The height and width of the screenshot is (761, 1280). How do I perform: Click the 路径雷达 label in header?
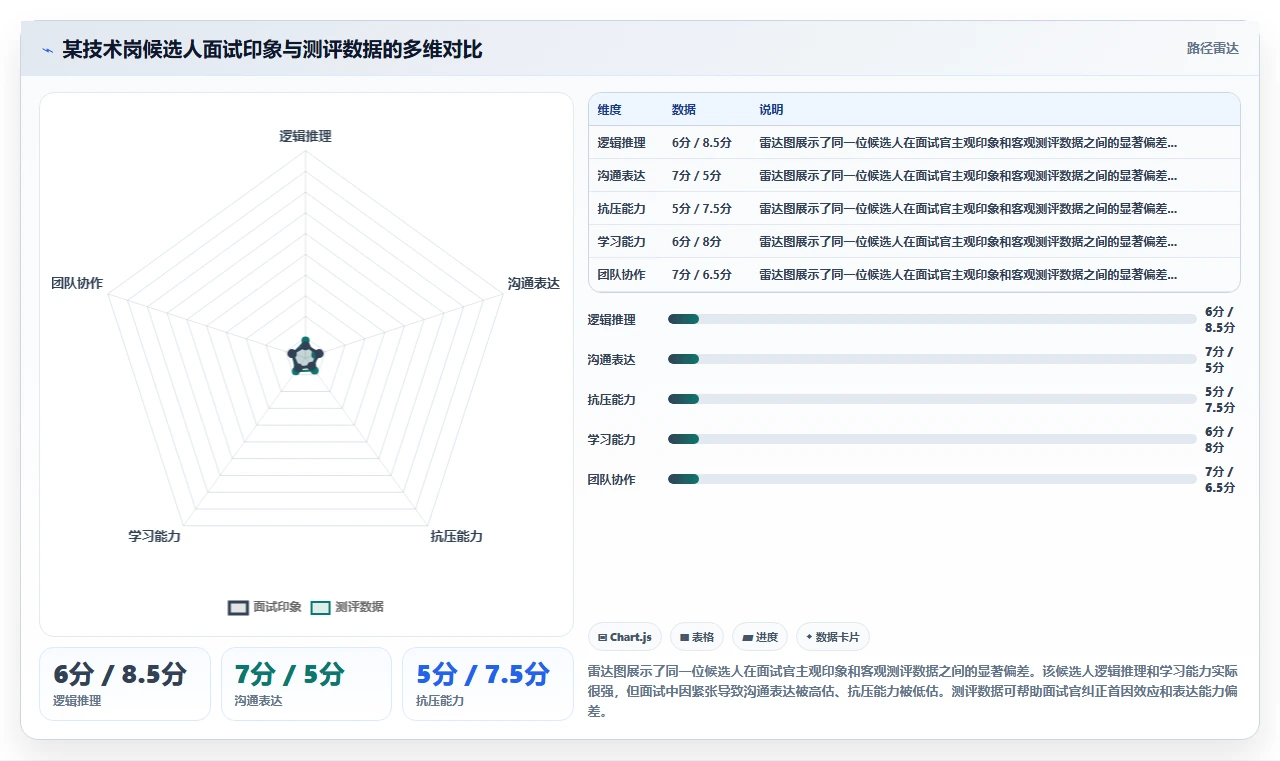(x=1213, y=48)
